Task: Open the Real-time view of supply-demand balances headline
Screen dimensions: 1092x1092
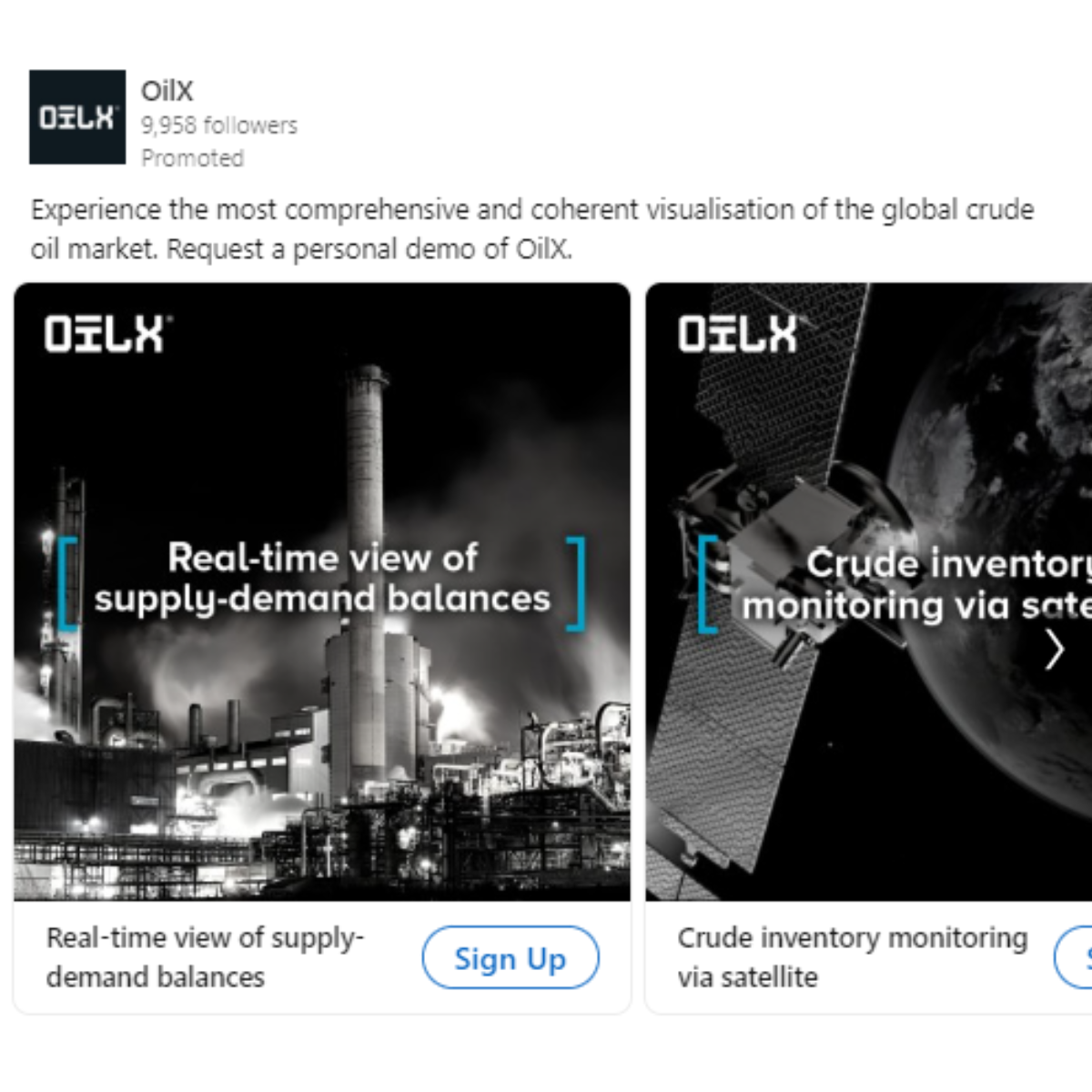Action: pos(207,957)
